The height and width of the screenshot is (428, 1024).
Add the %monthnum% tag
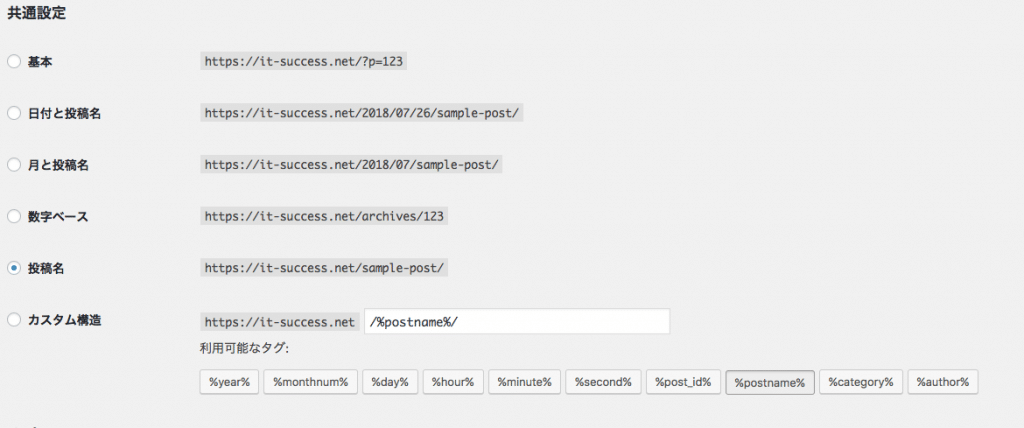click(311, 382)
